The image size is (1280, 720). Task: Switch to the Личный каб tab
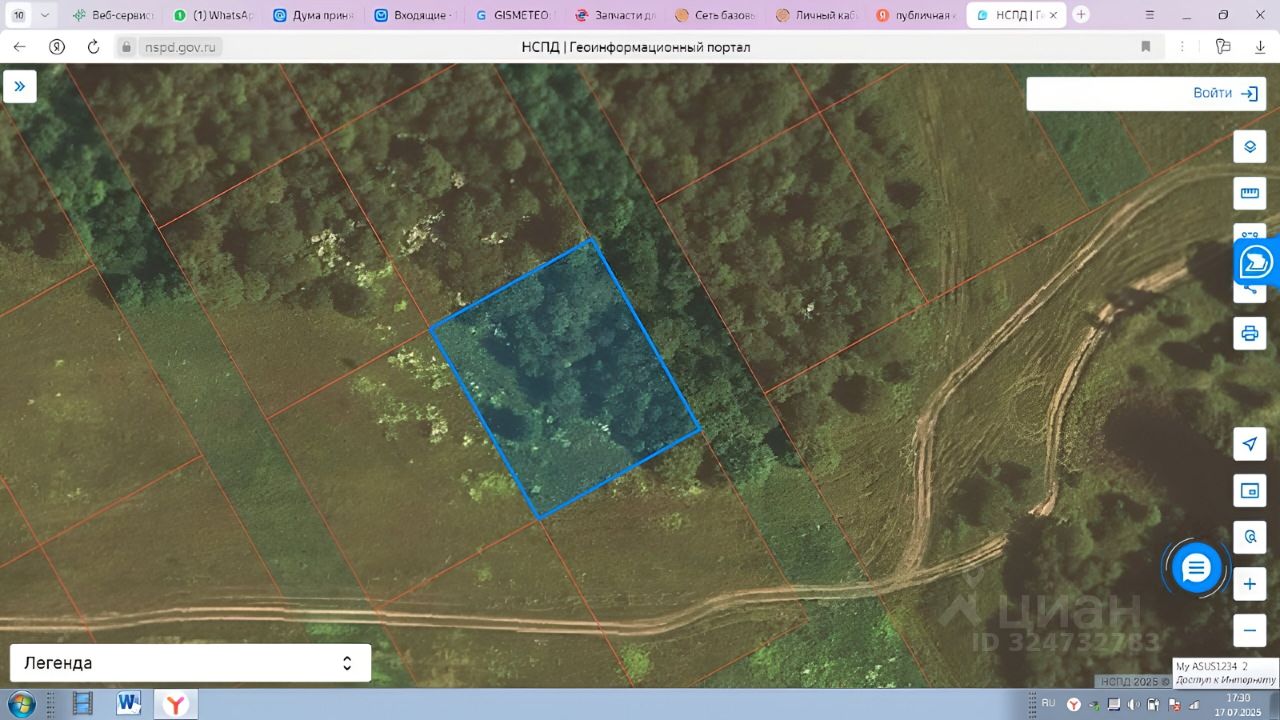click(x=815, y=15)
